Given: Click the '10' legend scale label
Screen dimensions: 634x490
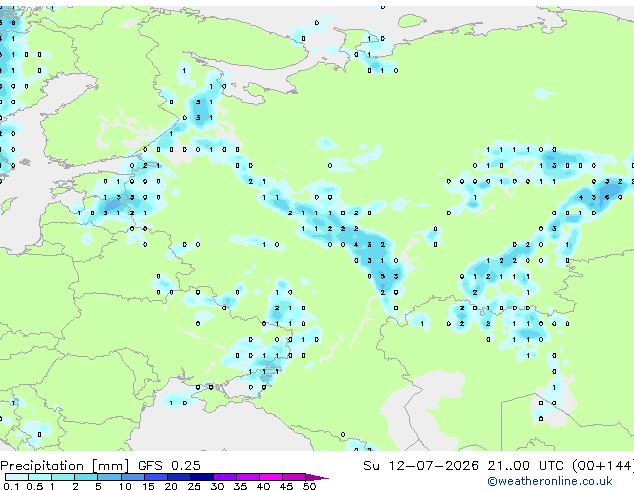Looking at the screenshot, I should 125,486.
